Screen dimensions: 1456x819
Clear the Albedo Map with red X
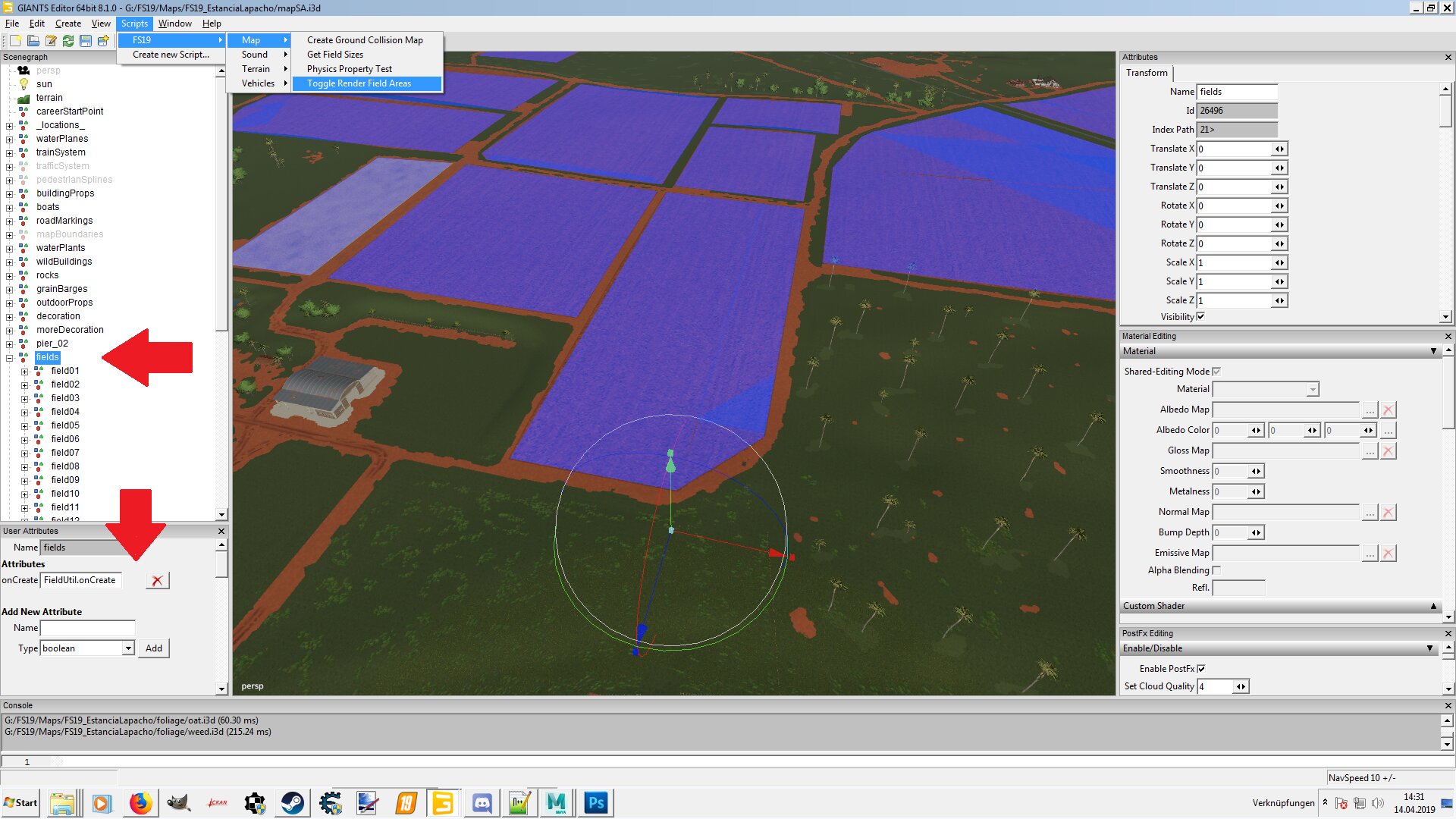pos(1388,410)
